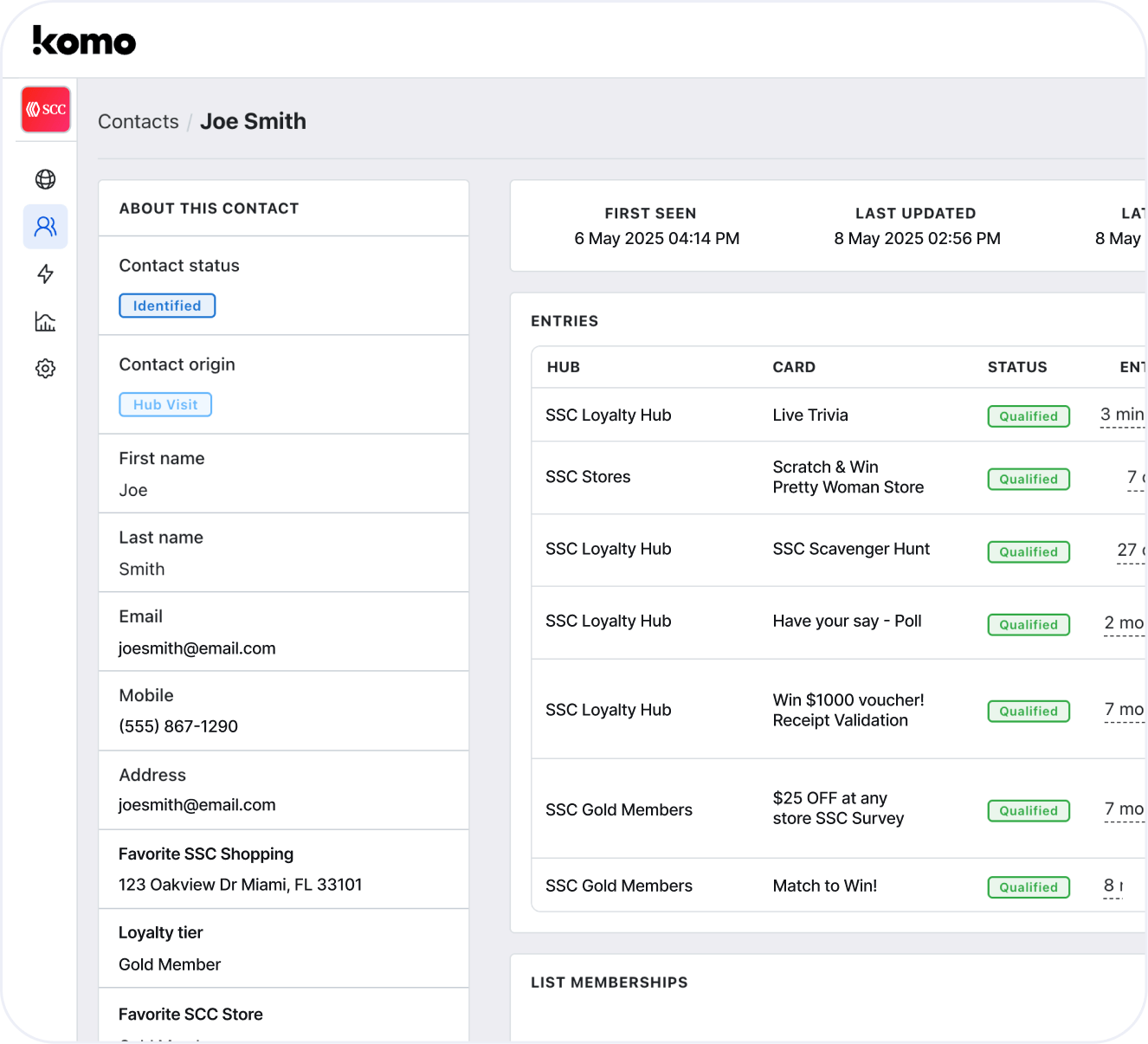Select the first name value Joe
This screenshot has height=1044, width=1148.
pos(133,490)
